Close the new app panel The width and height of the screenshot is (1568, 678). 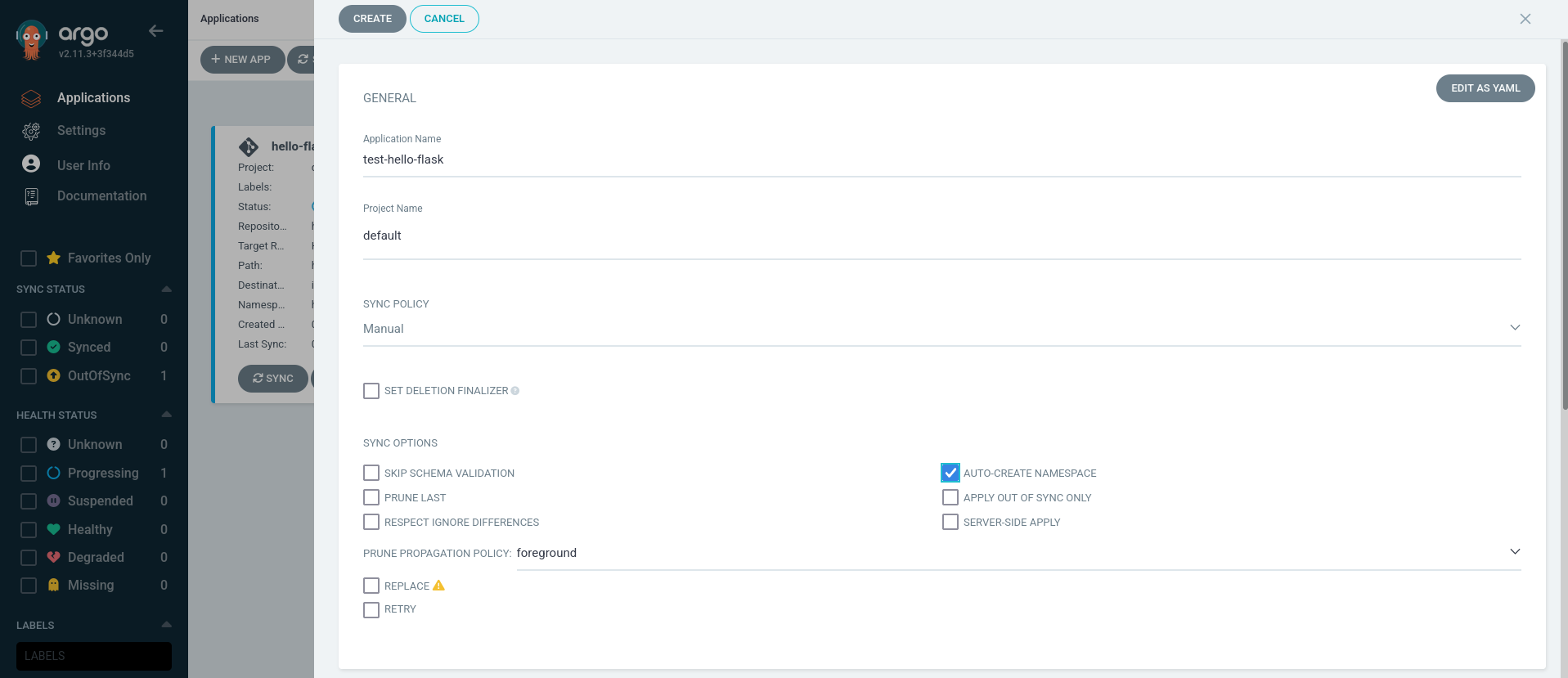click(1525, 19)
